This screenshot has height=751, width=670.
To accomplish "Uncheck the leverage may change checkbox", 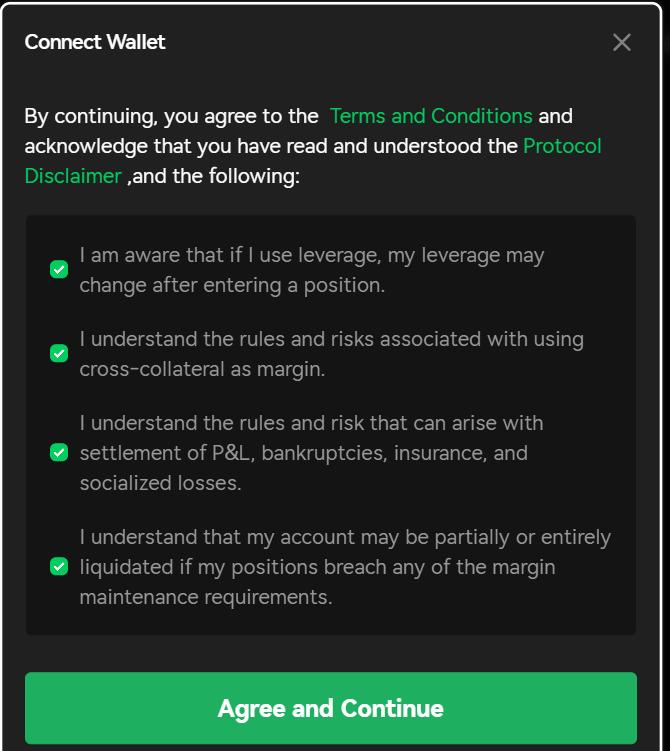I will tap(59, 270).
